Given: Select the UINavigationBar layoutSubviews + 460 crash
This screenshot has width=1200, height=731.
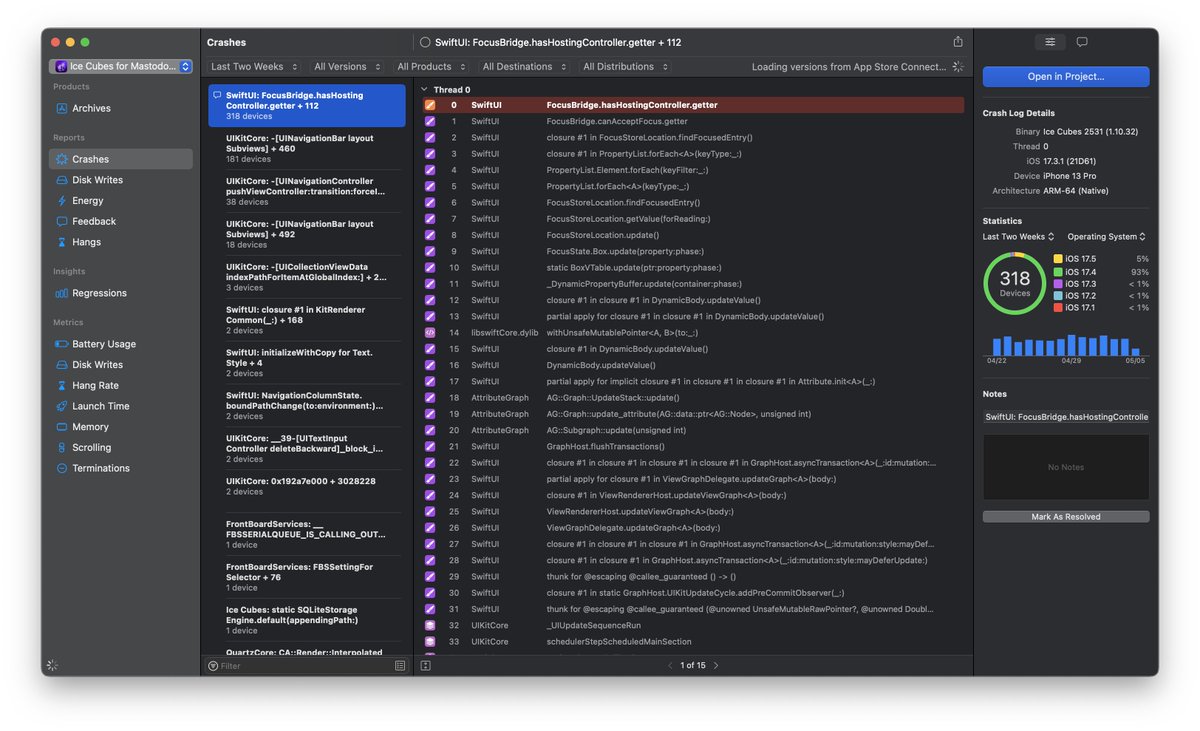Looking at the screenshot, I should (307, 148).
